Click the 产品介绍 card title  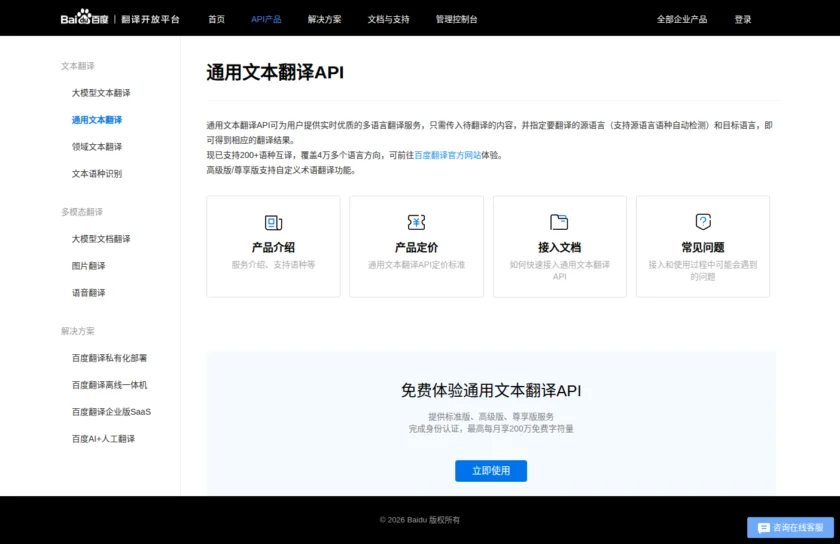coord(273,247)
